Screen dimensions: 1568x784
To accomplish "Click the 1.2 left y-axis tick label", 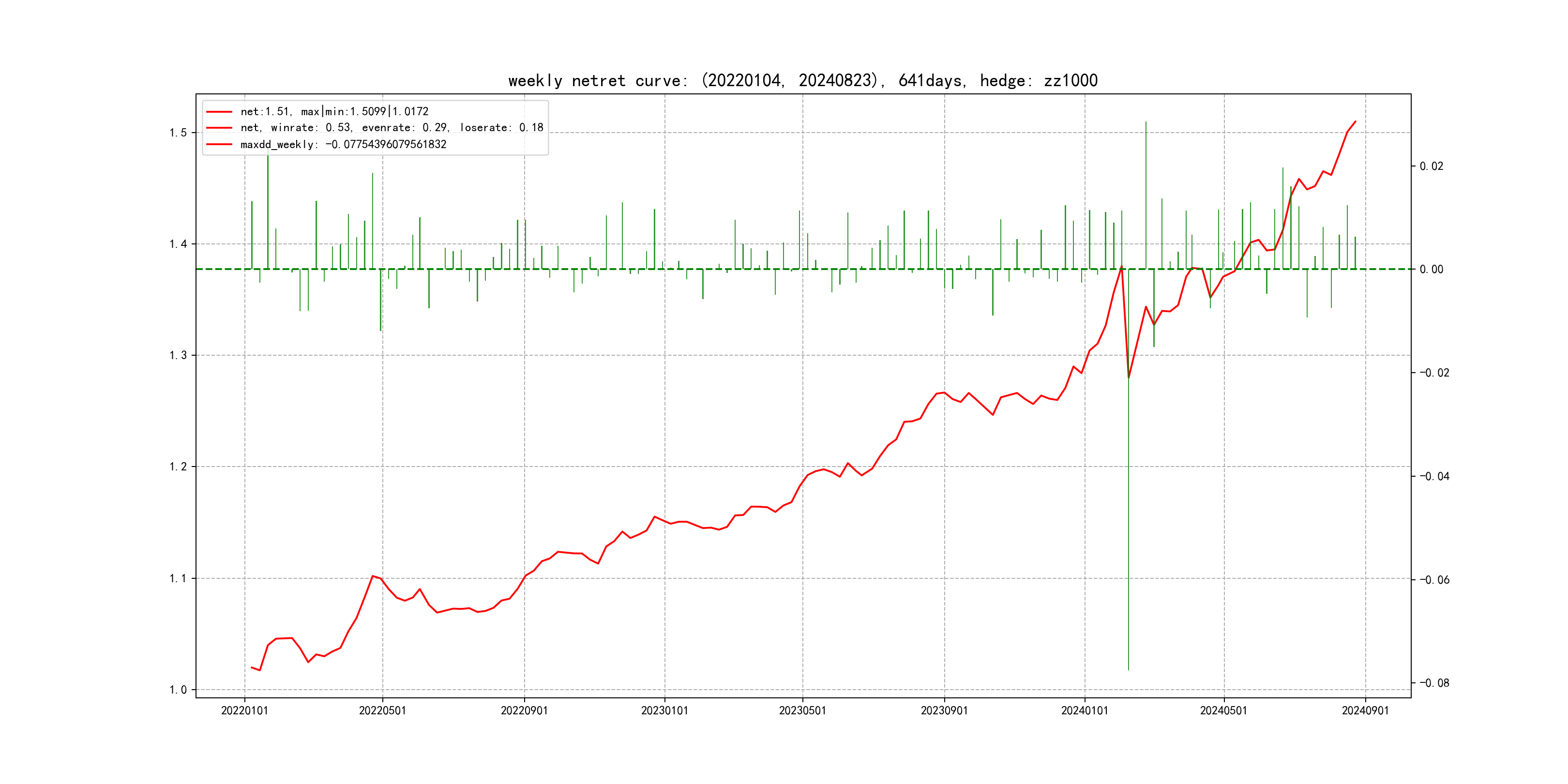I will coord(178,467).
